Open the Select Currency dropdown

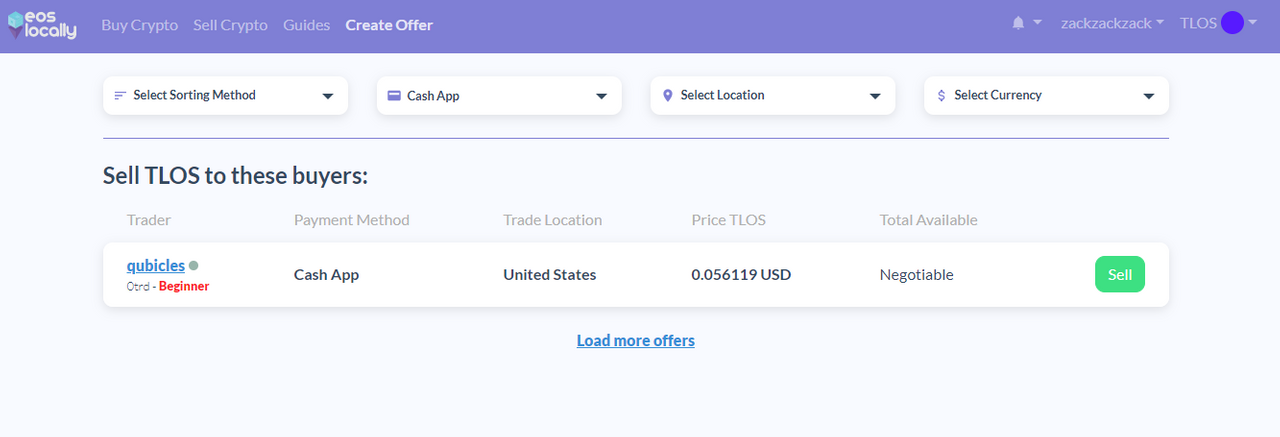click(x=1046, y=95)
